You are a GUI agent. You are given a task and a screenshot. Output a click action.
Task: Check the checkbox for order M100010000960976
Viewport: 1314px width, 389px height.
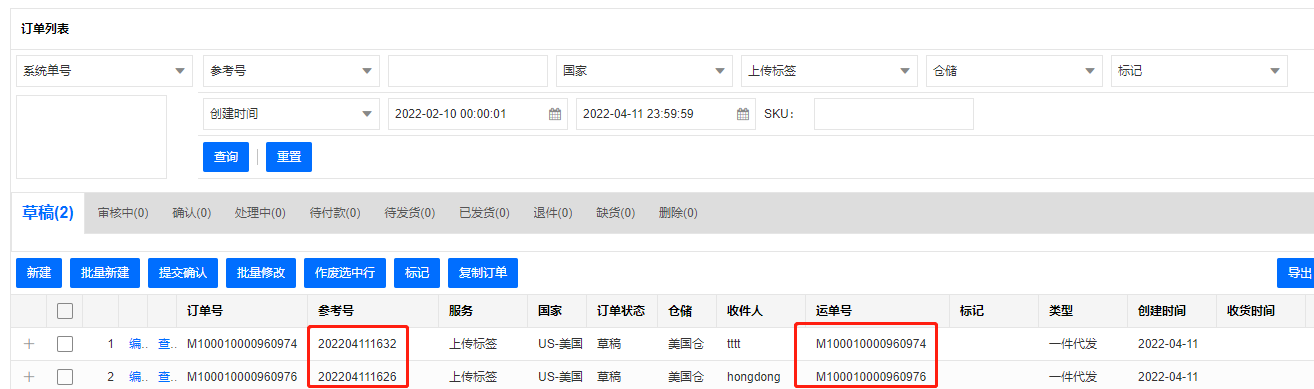65,377
